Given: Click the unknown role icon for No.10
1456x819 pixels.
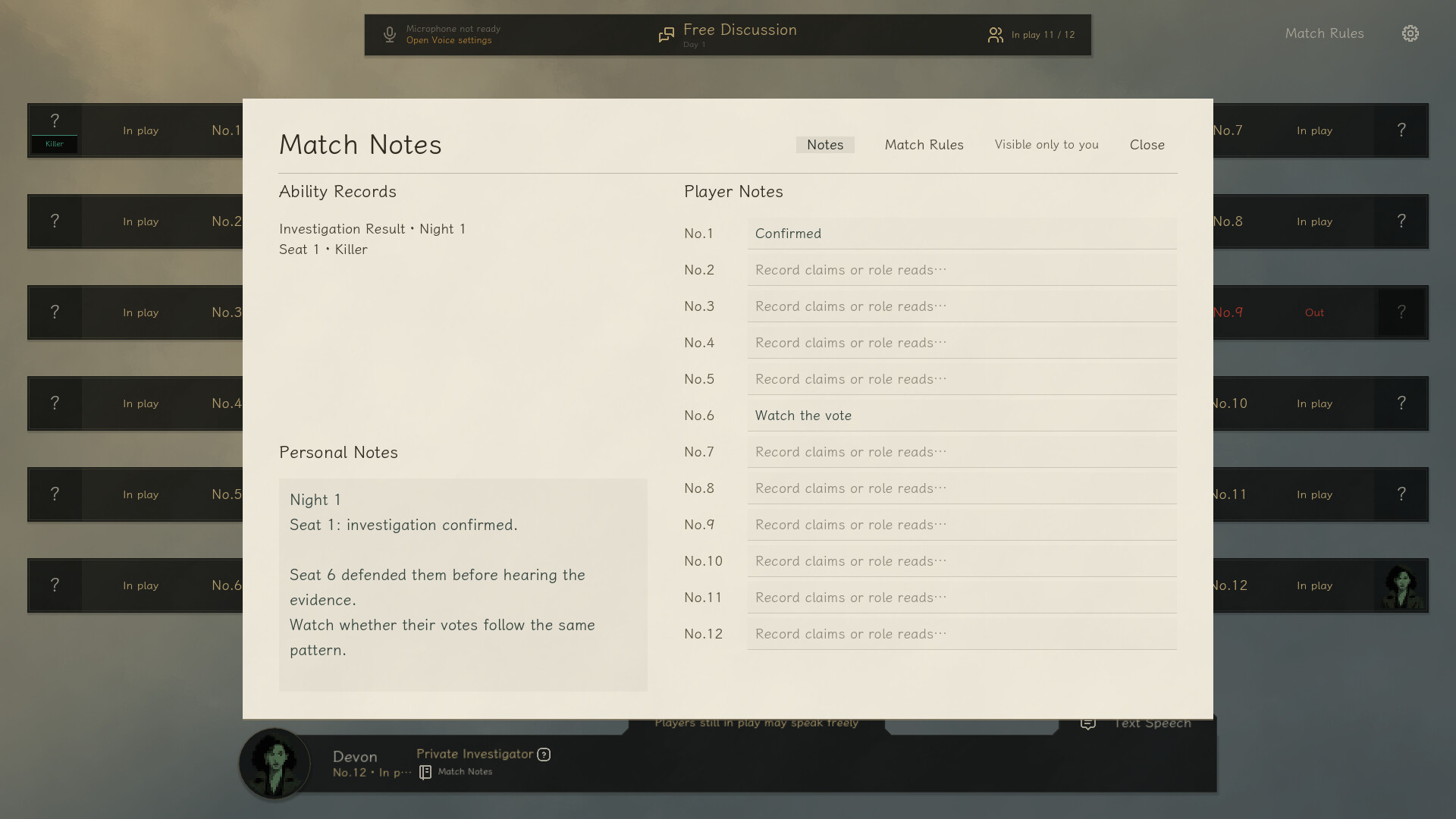Looking at the screenshot, I should (1401, 403).
